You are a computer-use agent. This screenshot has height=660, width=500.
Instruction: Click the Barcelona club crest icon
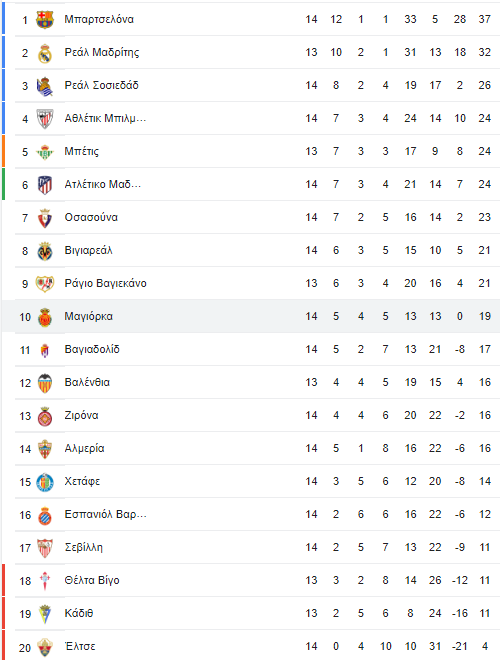pos(45,19)
